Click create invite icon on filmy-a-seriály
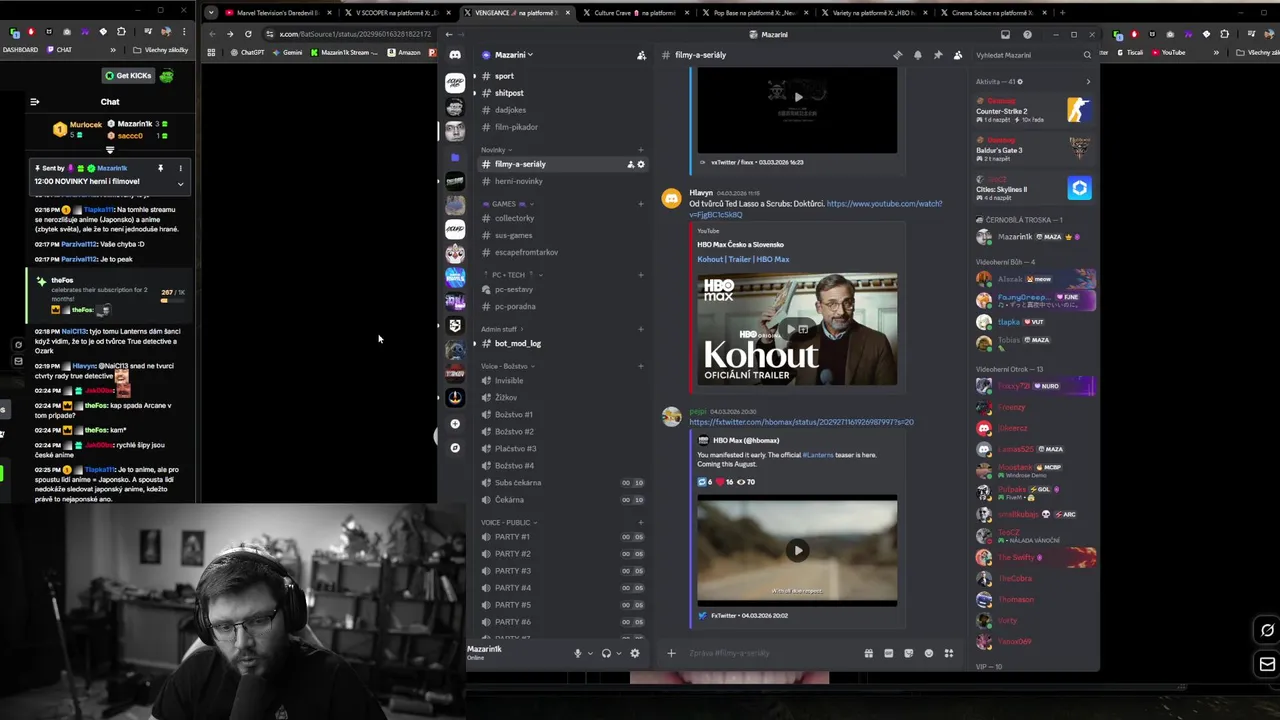This screenshot has height=720, width=1280. pyautogui.click(x=630, y=164)
